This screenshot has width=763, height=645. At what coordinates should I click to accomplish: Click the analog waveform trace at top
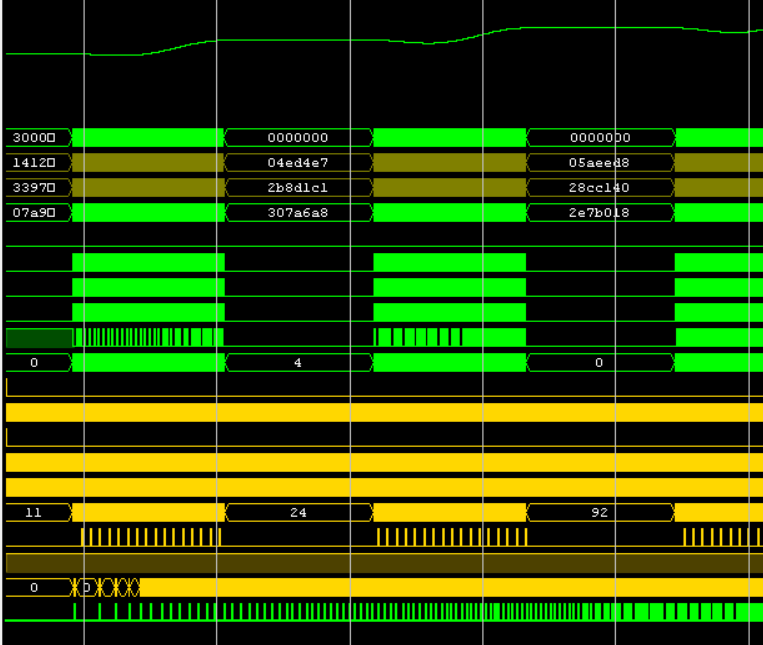point(300,40)
